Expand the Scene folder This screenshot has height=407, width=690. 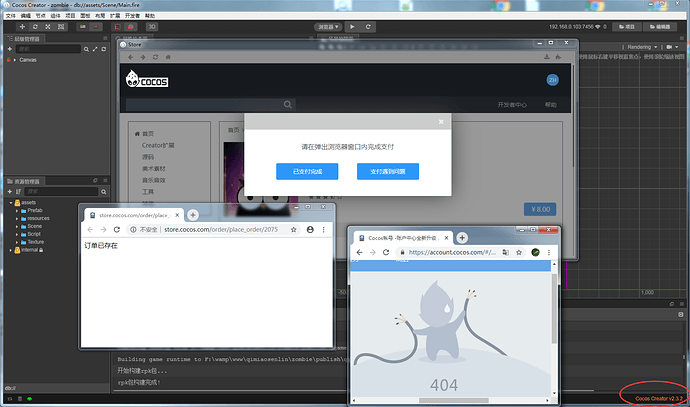17,227
